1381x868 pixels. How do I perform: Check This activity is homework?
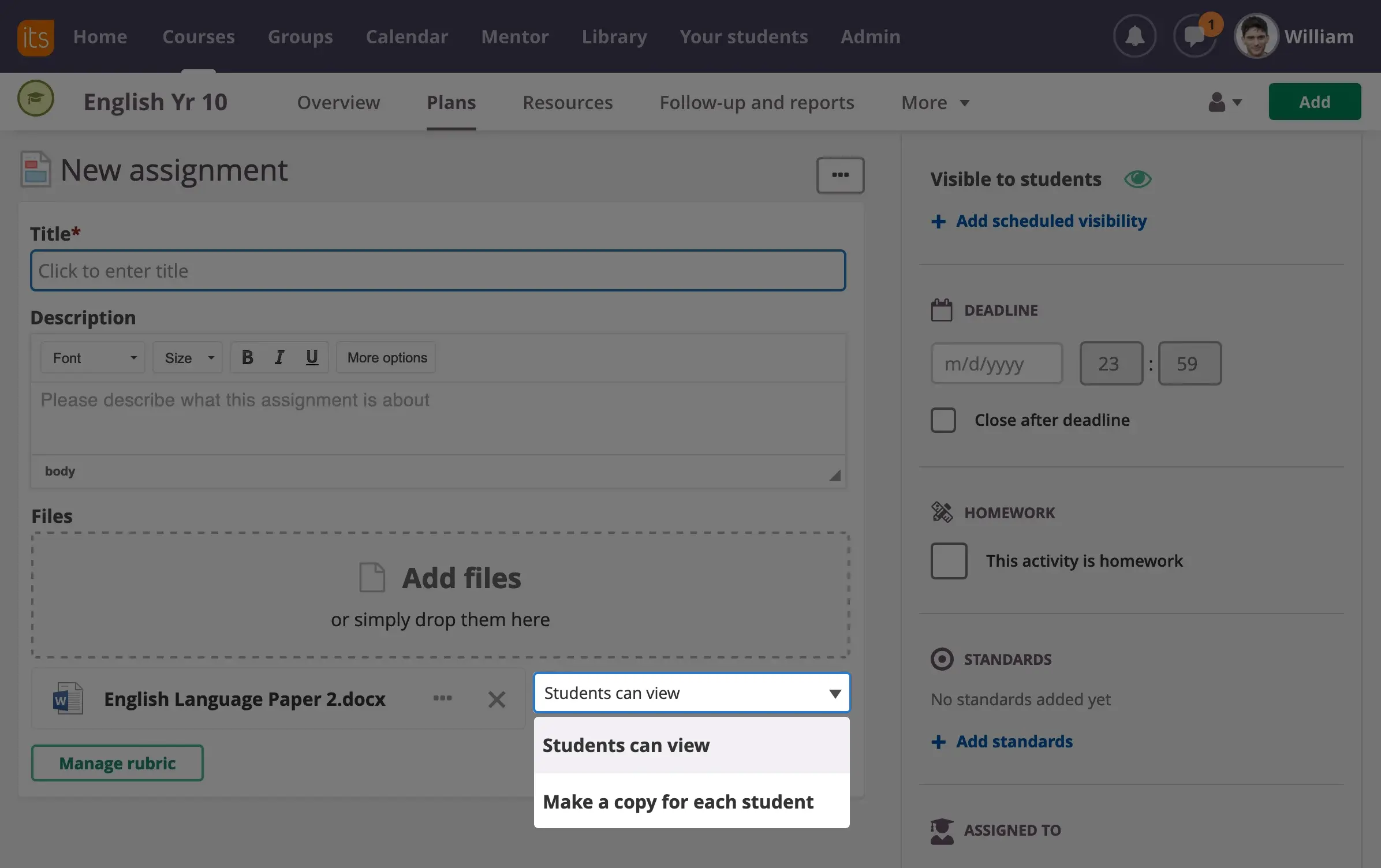tap(949, 561)
